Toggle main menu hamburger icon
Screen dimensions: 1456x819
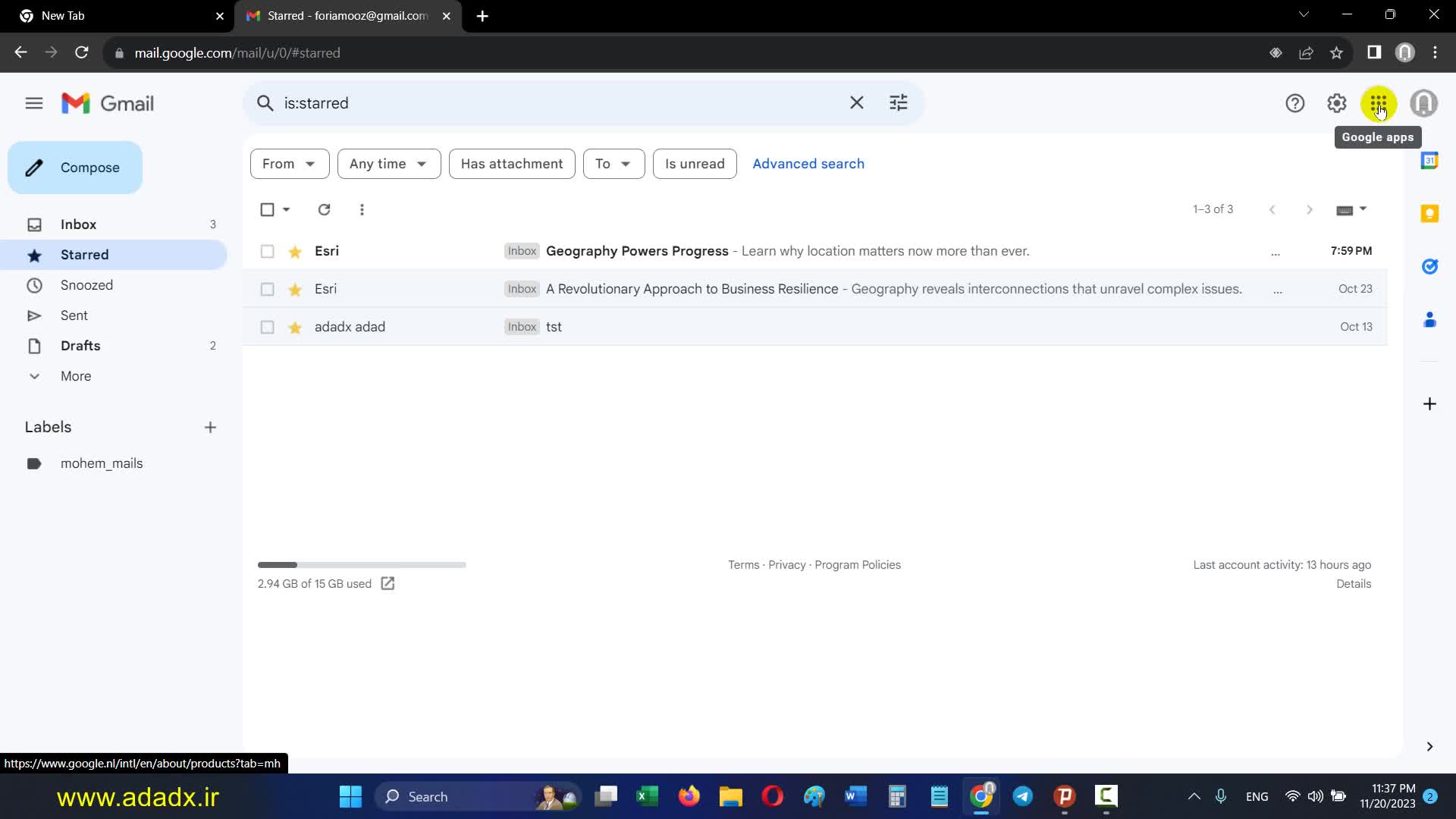pos(33,103)
